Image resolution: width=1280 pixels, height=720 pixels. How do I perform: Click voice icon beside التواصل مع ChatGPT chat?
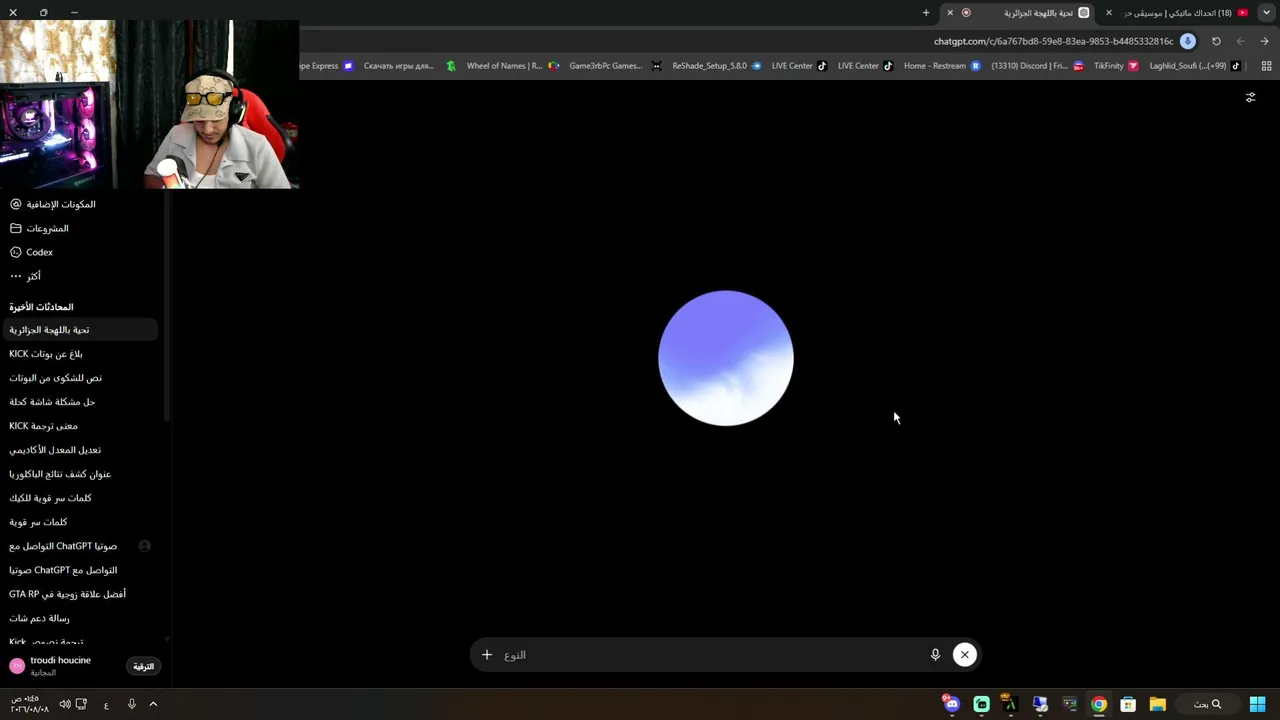144,546
